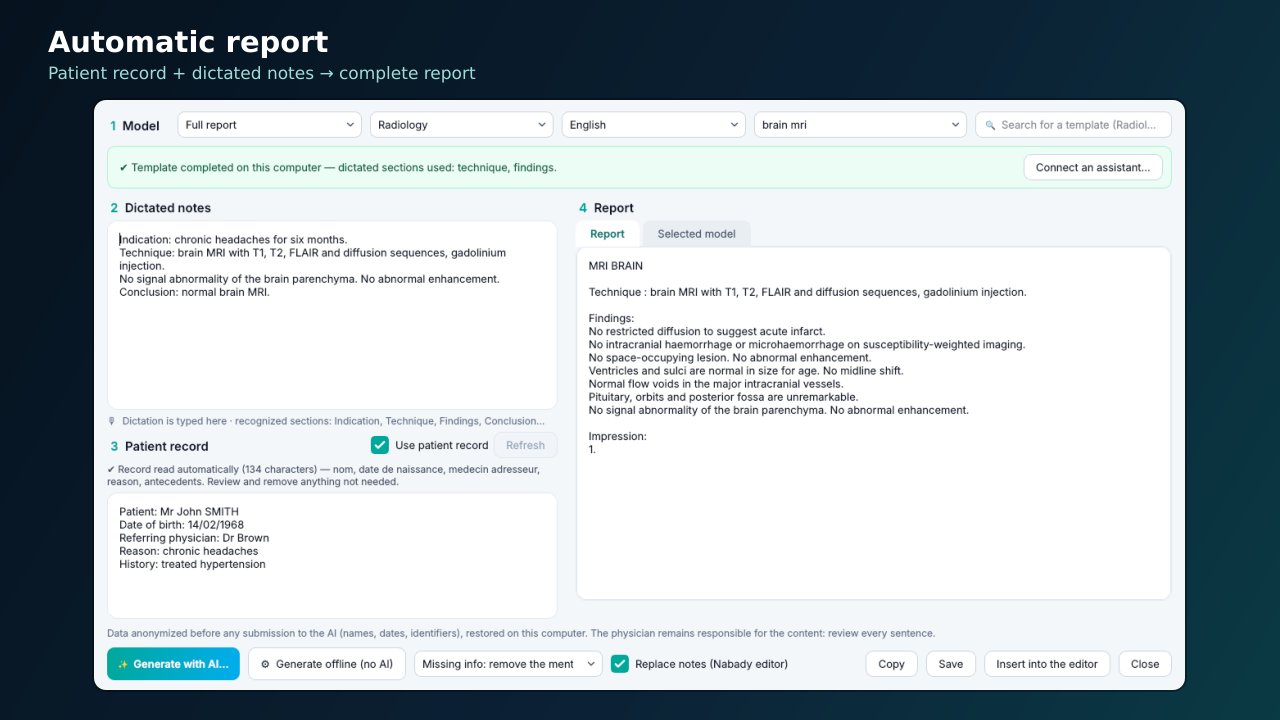Toggle the Replace notes (Nabady editor) checkbox
This screenshot has width=1280, height=720.
pyautogui.click(x=620, y=663)
